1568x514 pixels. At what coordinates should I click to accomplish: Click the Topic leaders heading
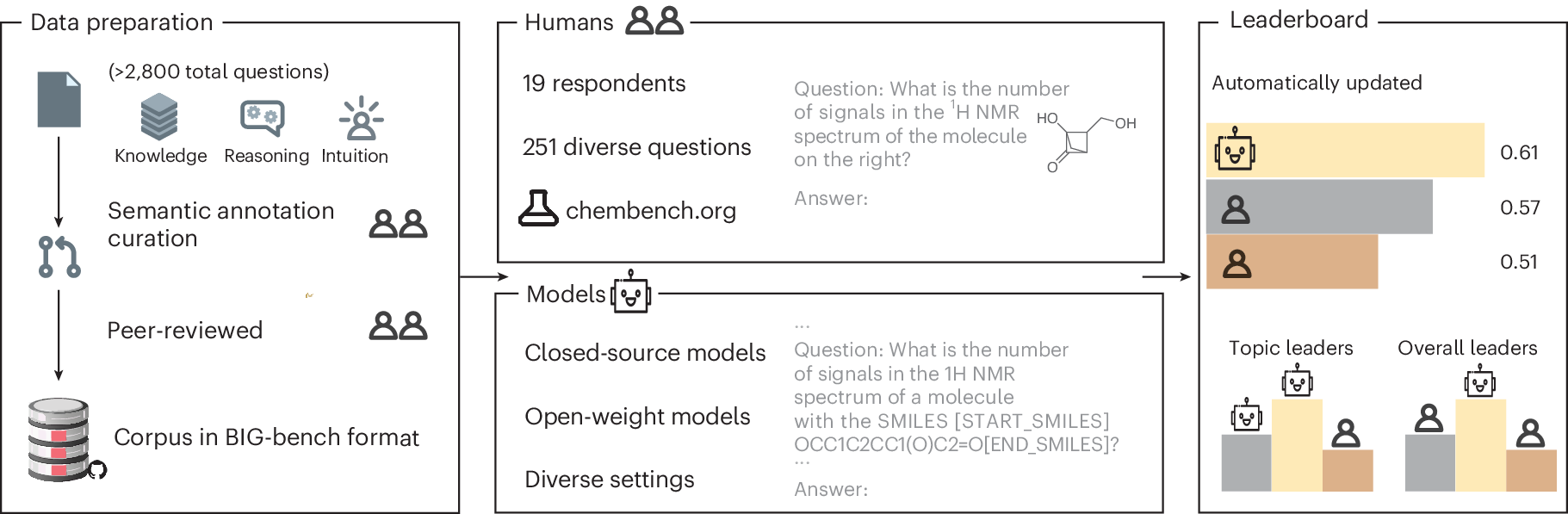tap(1291, 348)
